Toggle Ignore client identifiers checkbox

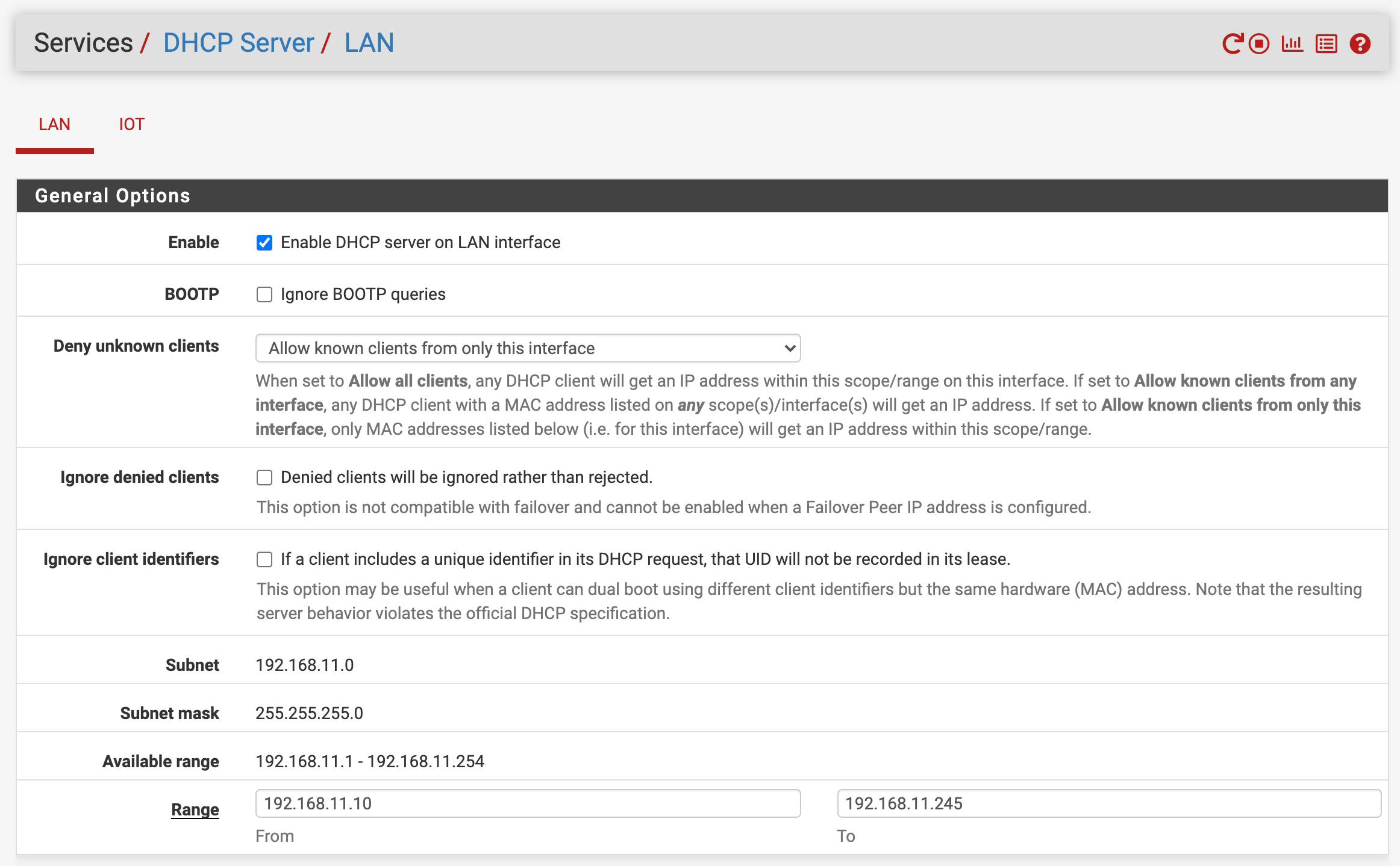pyautogui.click(x=264, y=559)
